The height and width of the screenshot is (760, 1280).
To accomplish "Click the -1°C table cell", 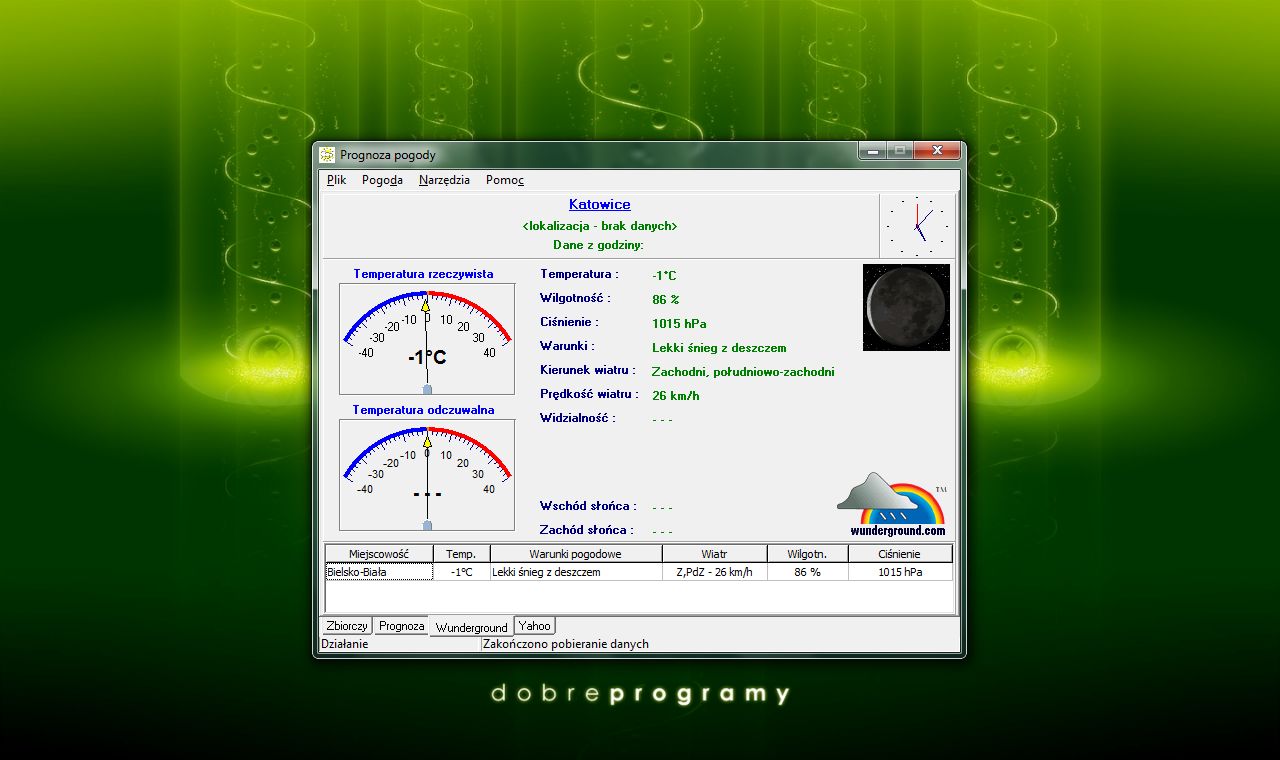I will [461, 572].
